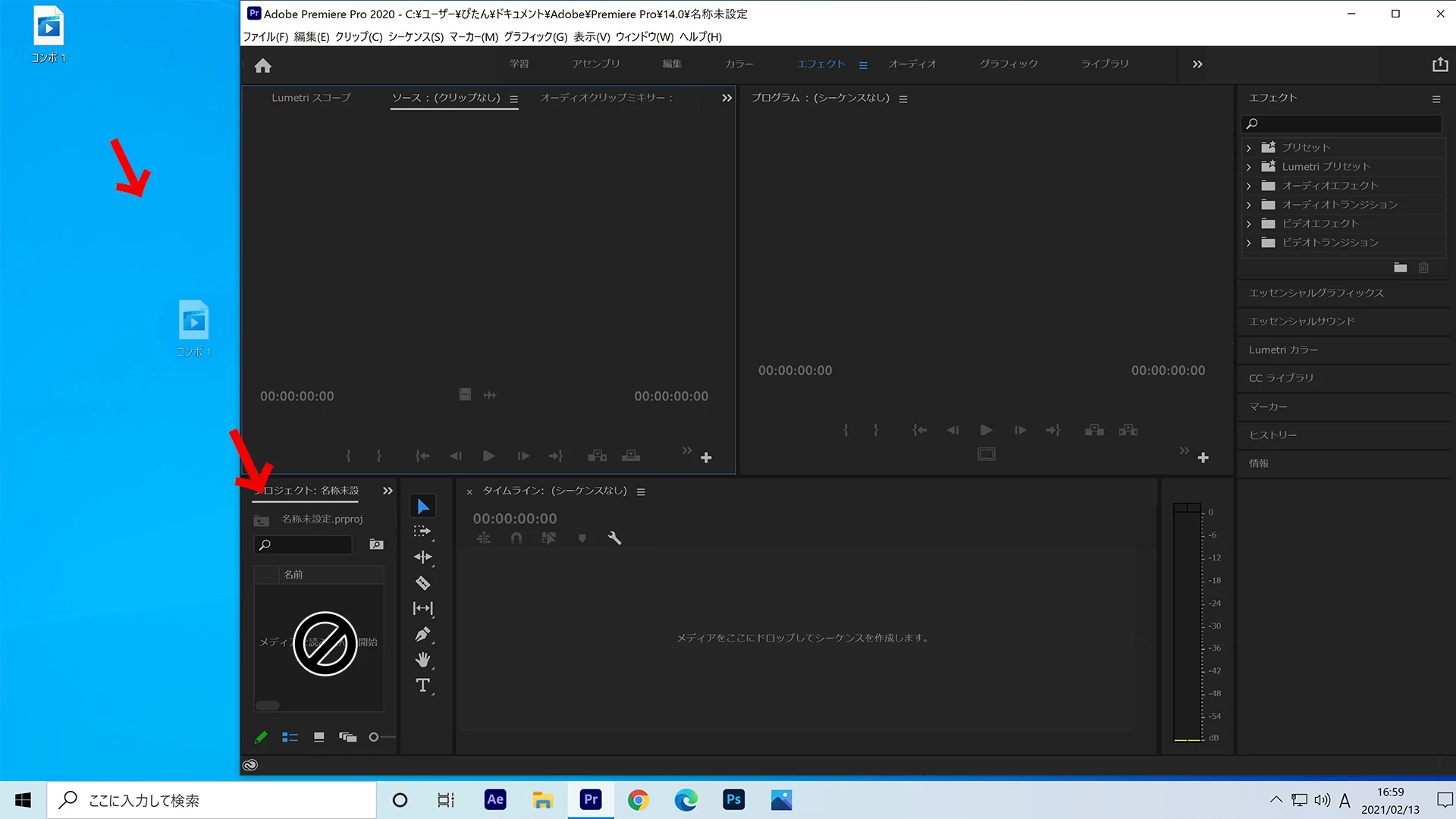Mark Out point in the Program monitor
This screenshot has width=1456, height=819.
tap(876, 430)
